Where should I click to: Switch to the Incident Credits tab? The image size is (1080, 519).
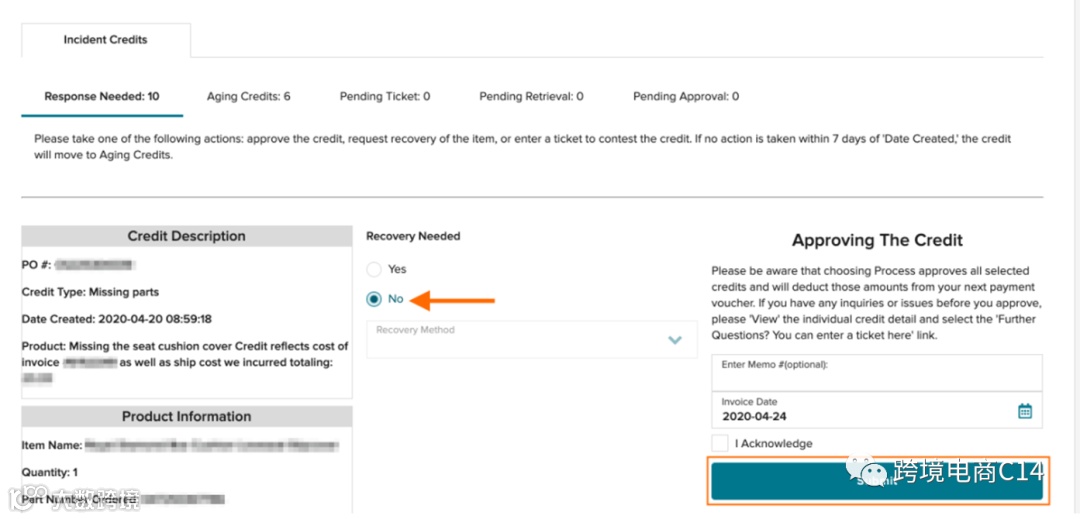pos(105,40)
